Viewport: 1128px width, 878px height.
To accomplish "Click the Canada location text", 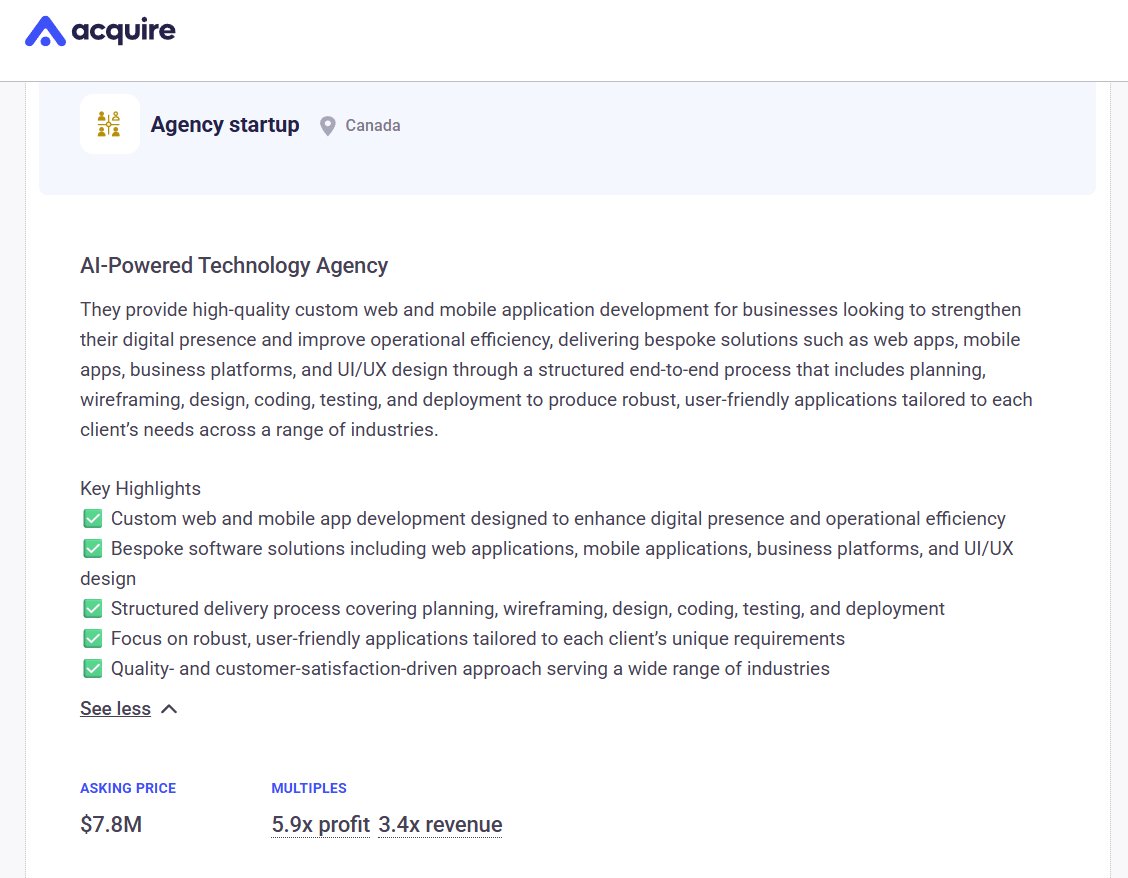I will [373, 125].
